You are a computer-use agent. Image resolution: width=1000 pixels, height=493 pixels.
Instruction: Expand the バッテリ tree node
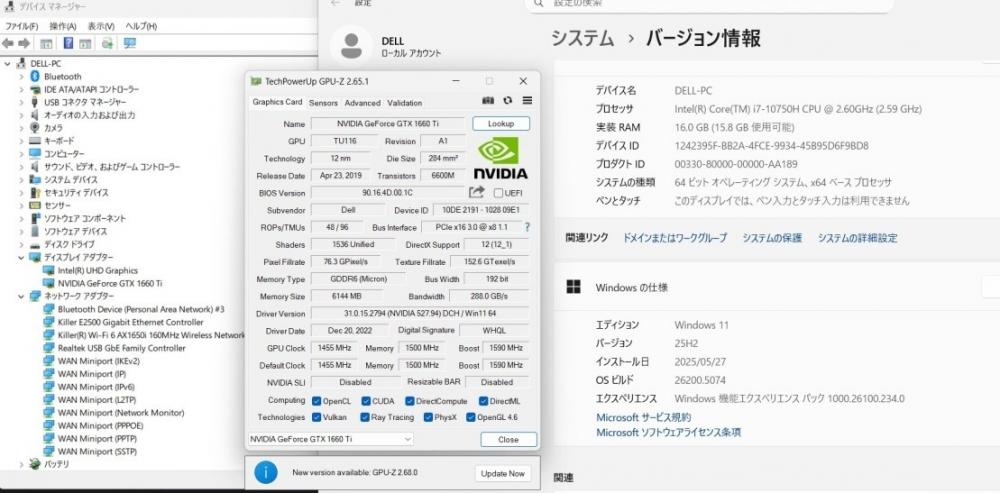21,464
